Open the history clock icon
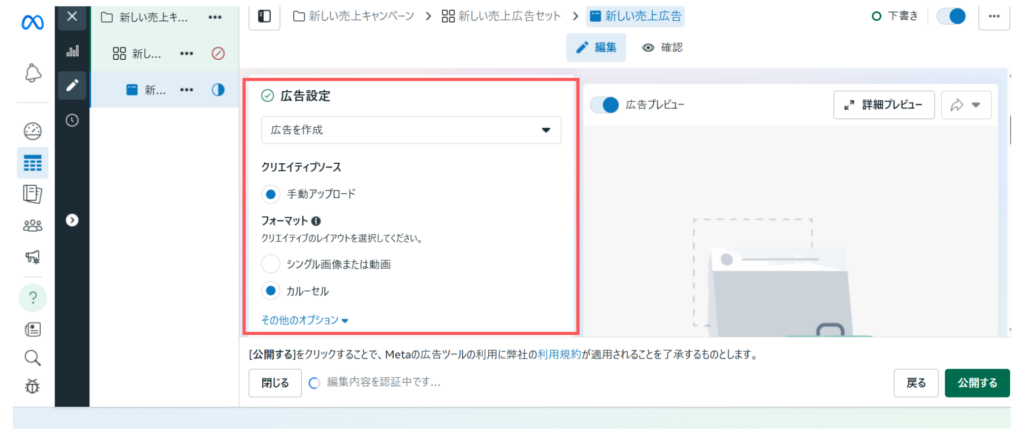This screenshot has width=1024, height=435. (x=72, y=120)
